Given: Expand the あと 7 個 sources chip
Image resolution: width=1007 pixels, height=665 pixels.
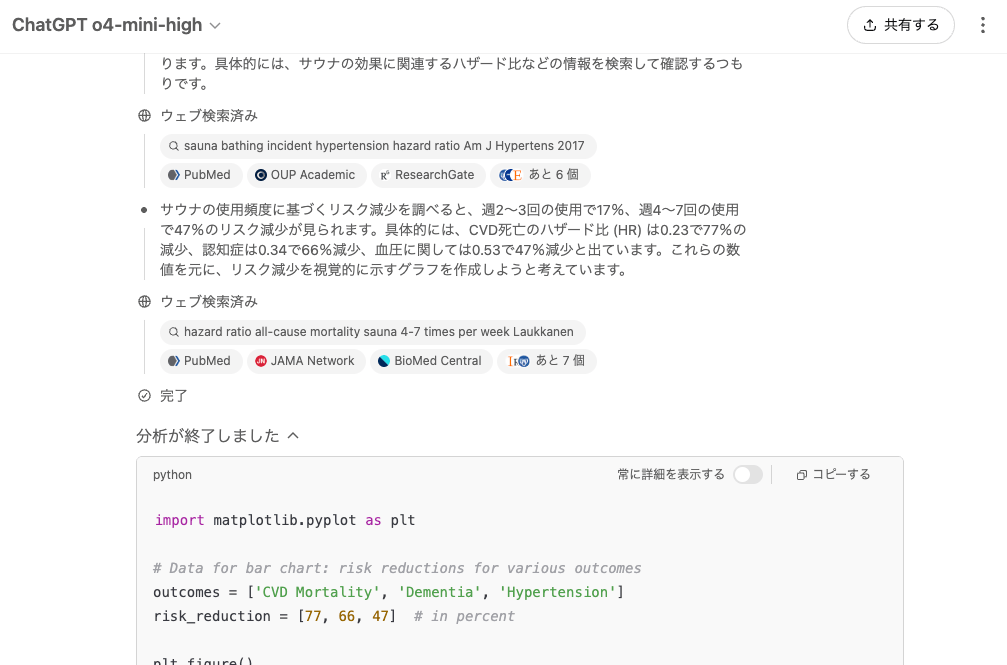Looking at the screenshot, I should tap(547, 361).
